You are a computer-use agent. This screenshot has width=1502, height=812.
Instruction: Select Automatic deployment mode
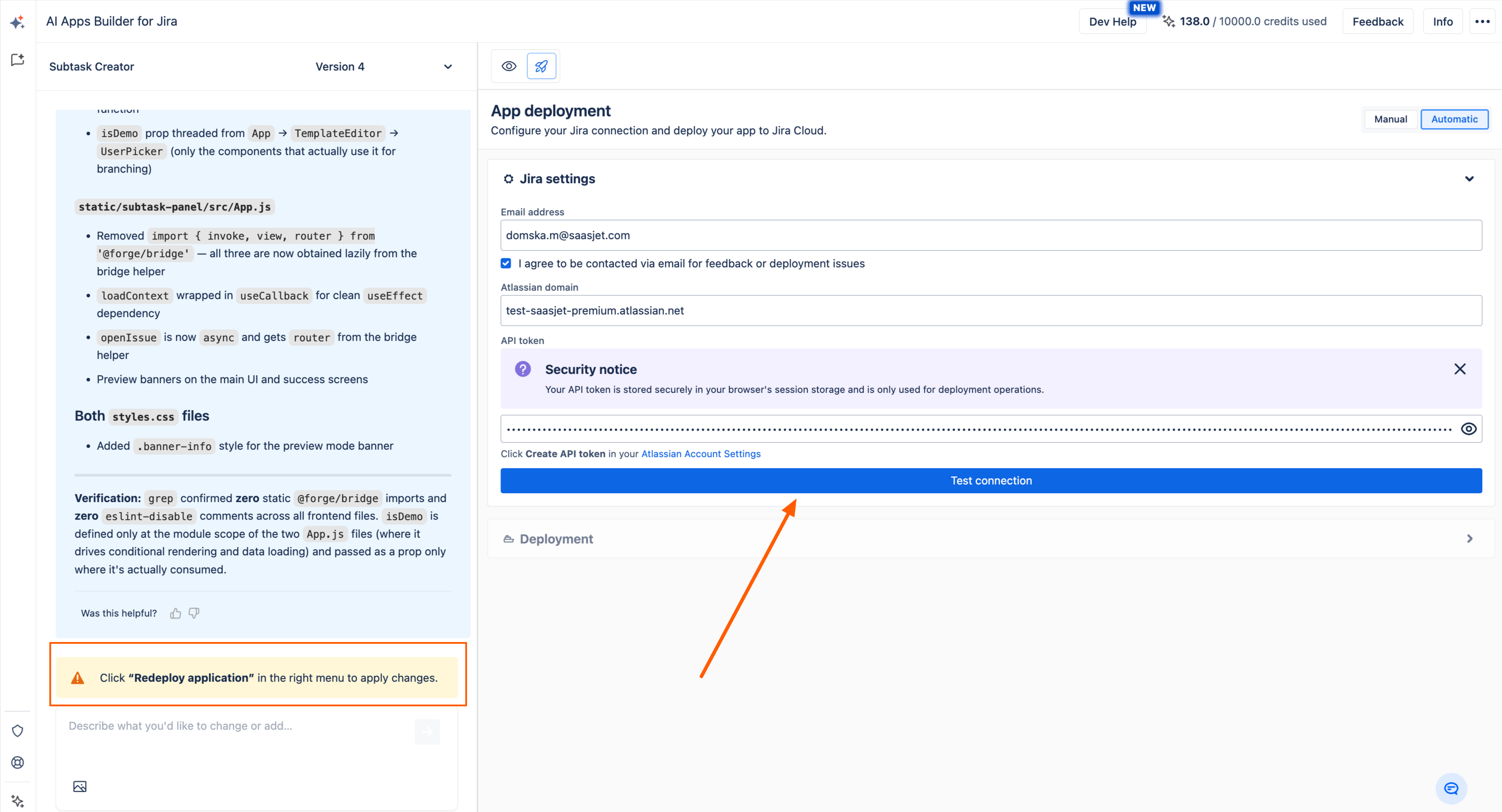[x=1454, y=119]
